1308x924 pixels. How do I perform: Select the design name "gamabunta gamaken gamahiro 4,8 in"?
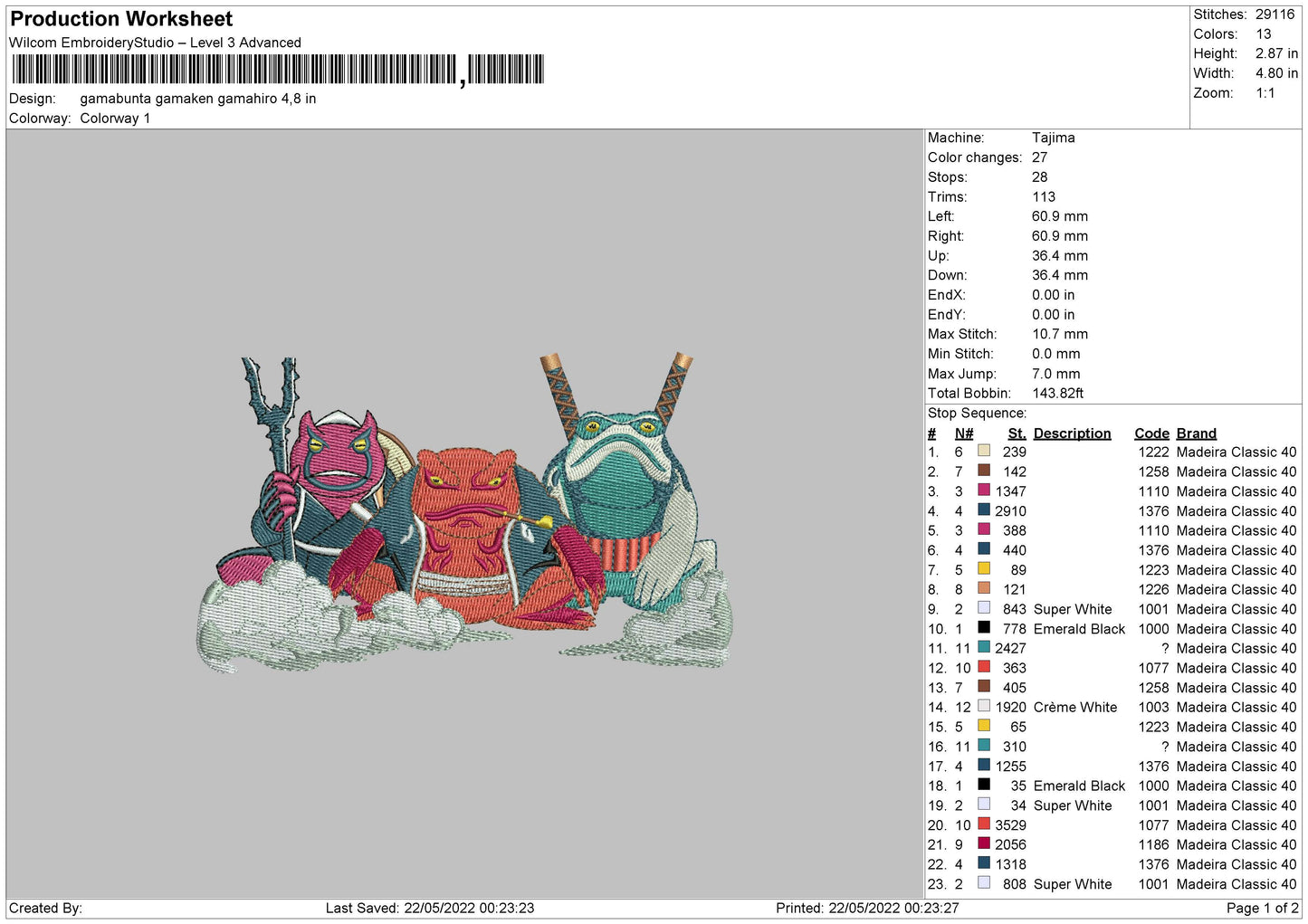coord(198,99)
